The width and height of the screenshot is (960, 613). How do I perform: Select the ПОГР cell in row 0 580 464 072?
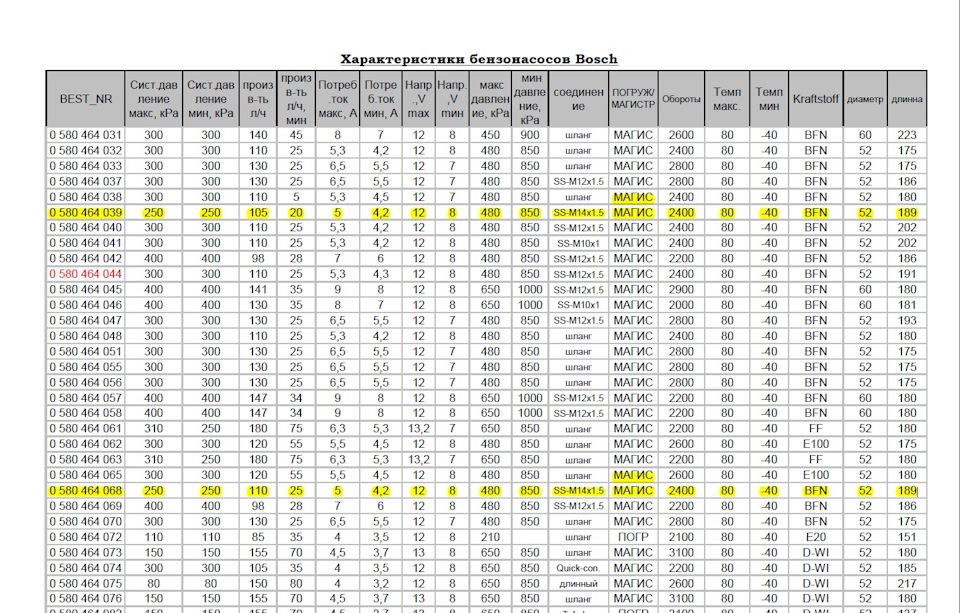tap(633, 537)
